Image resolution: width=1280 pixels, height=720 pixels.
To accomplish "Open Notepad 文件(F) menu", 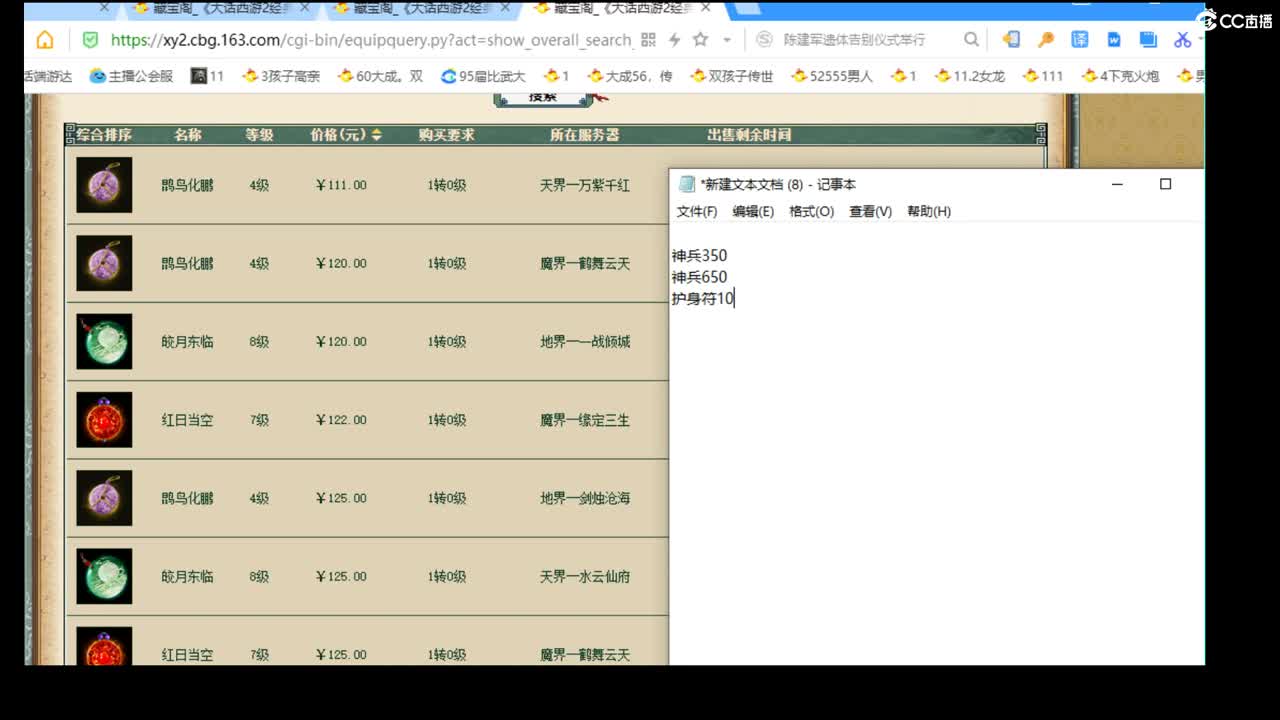I will (697, 212).
